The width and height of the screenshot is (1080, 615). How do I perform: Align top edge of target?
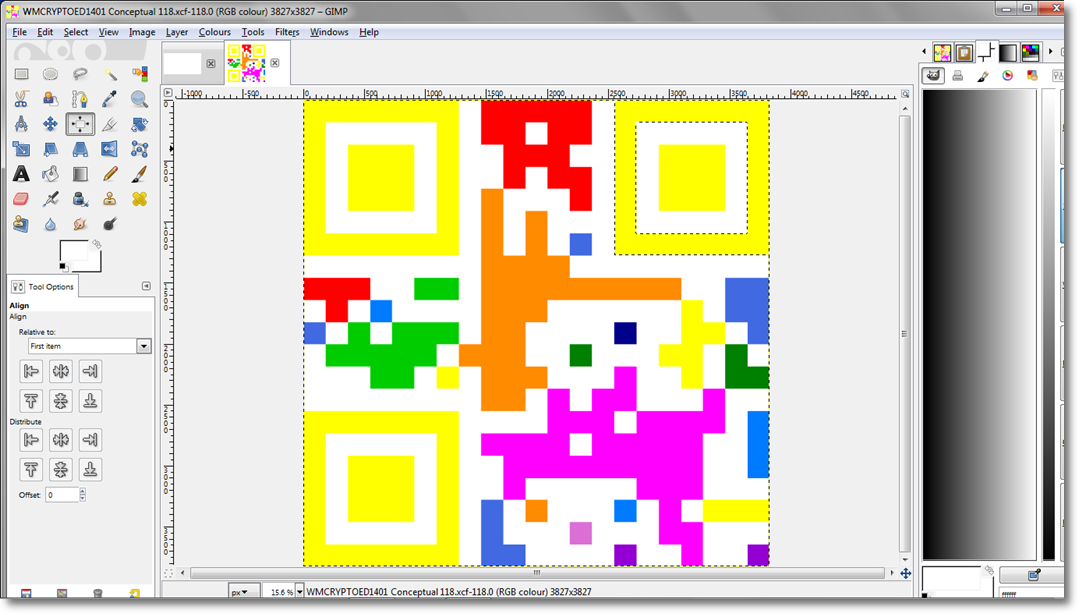pyautogui.click(x=31, y=401)
